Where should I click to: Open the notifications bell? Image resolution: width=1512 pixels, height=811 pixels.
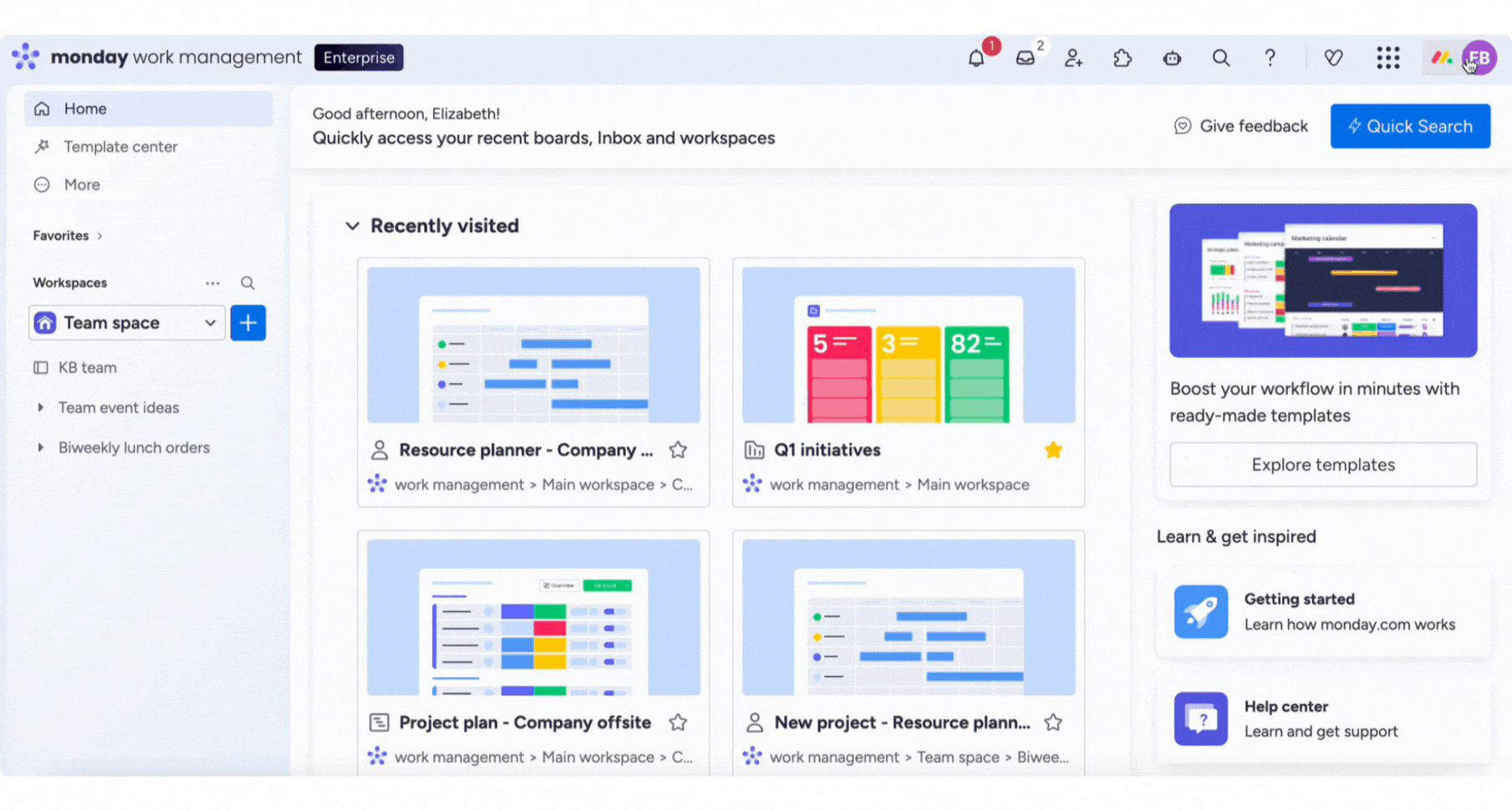point(975,58)
